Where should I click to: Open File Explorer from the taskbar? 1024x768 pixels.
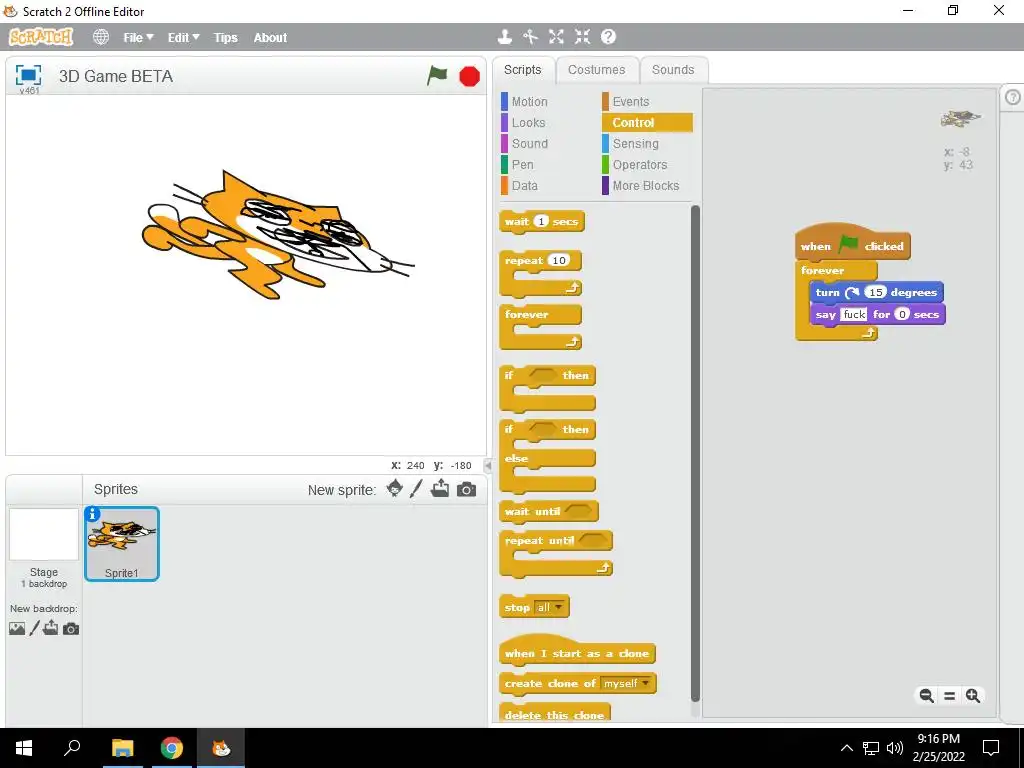click(122, 748)
